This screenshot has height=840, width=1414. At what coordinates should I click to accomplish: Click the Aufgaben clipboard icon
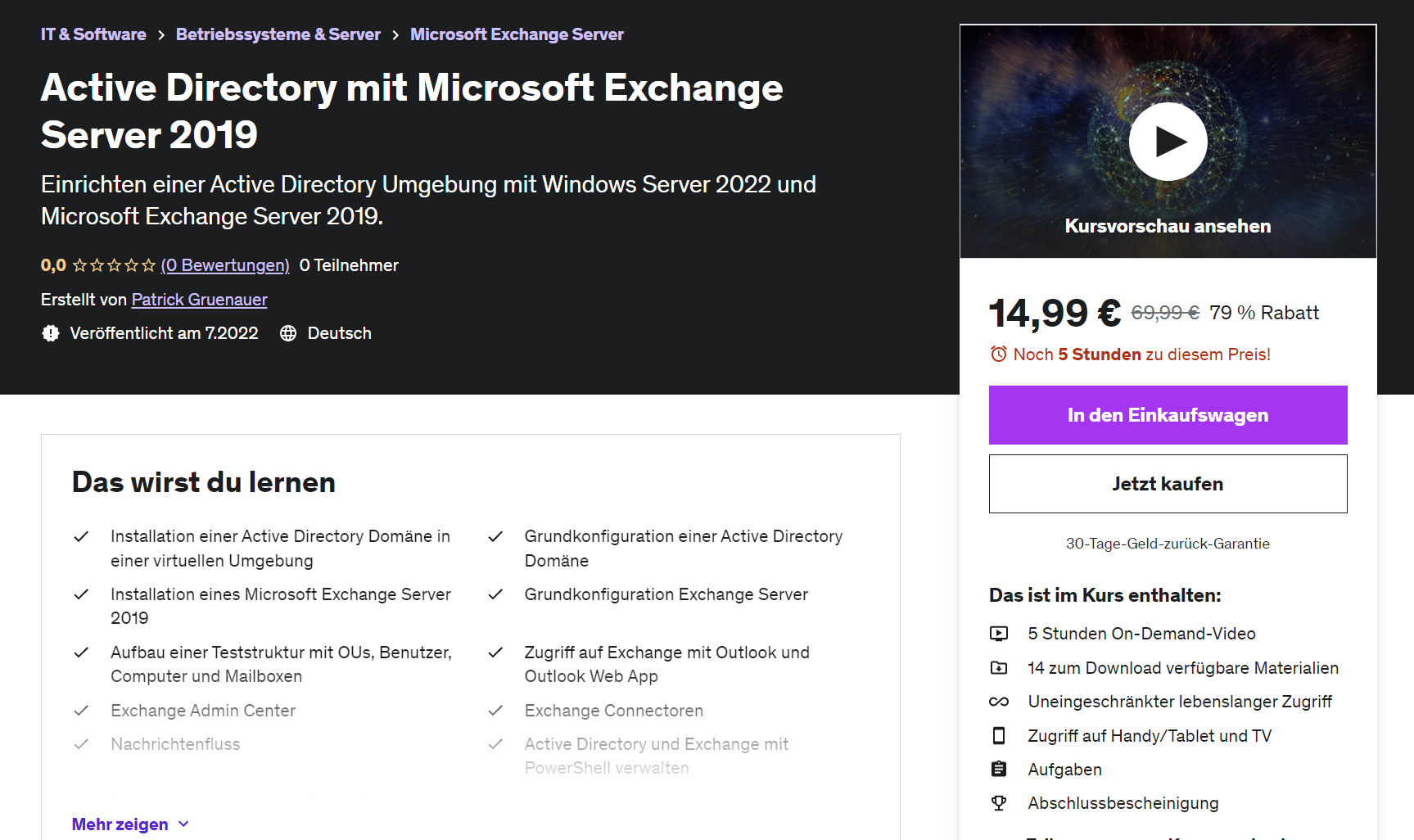999,770
